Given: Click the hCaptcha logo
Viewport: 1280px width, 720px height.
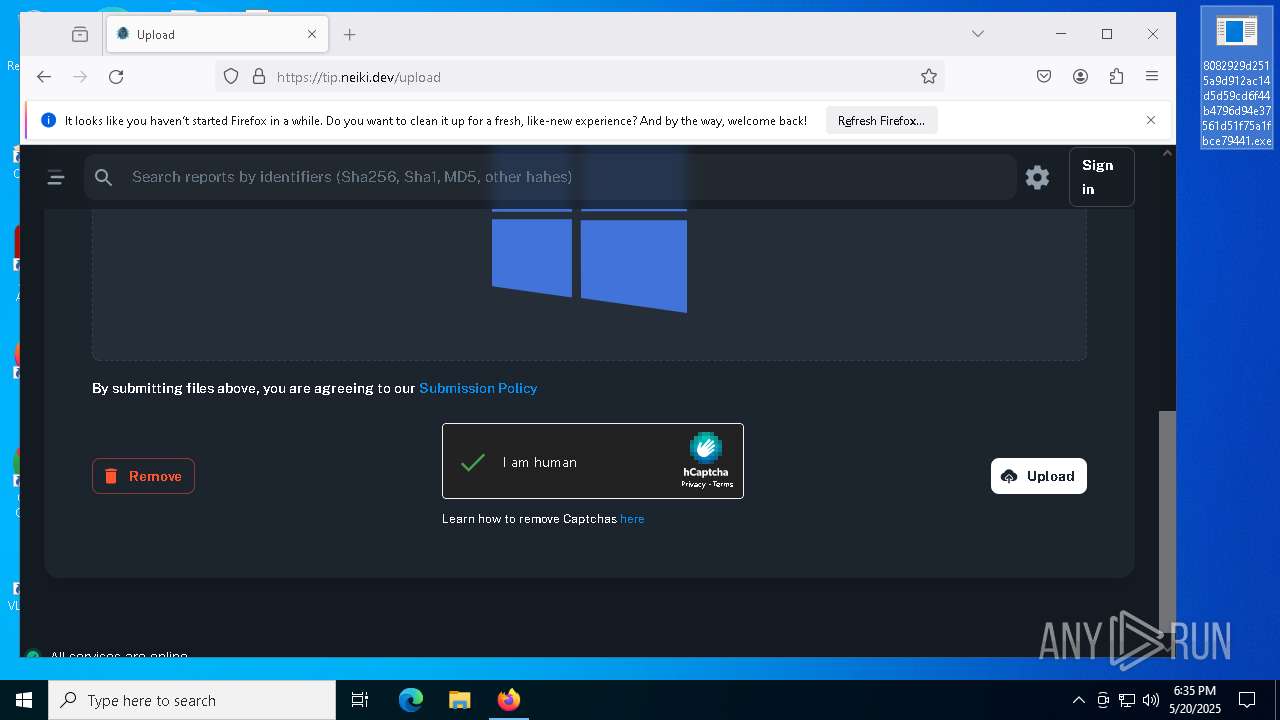Looking at the screenshot, I should click(706, 447).
